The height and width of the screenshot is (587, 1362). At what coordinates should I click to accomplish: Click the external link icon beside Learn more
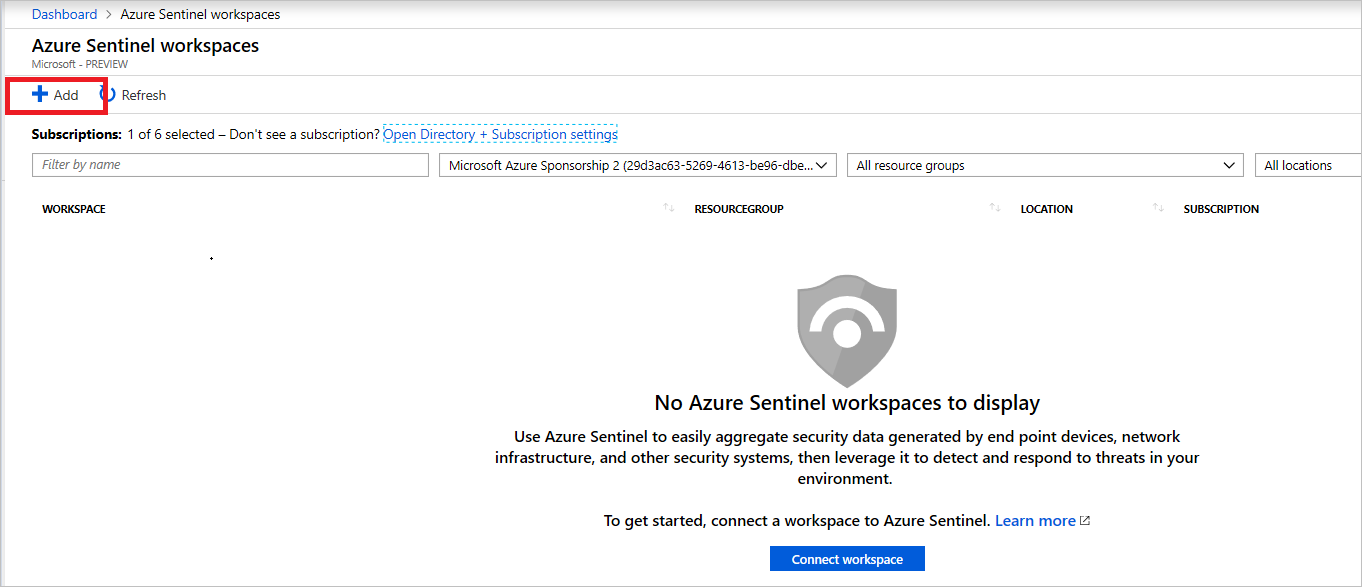[x=1085, y=521]
